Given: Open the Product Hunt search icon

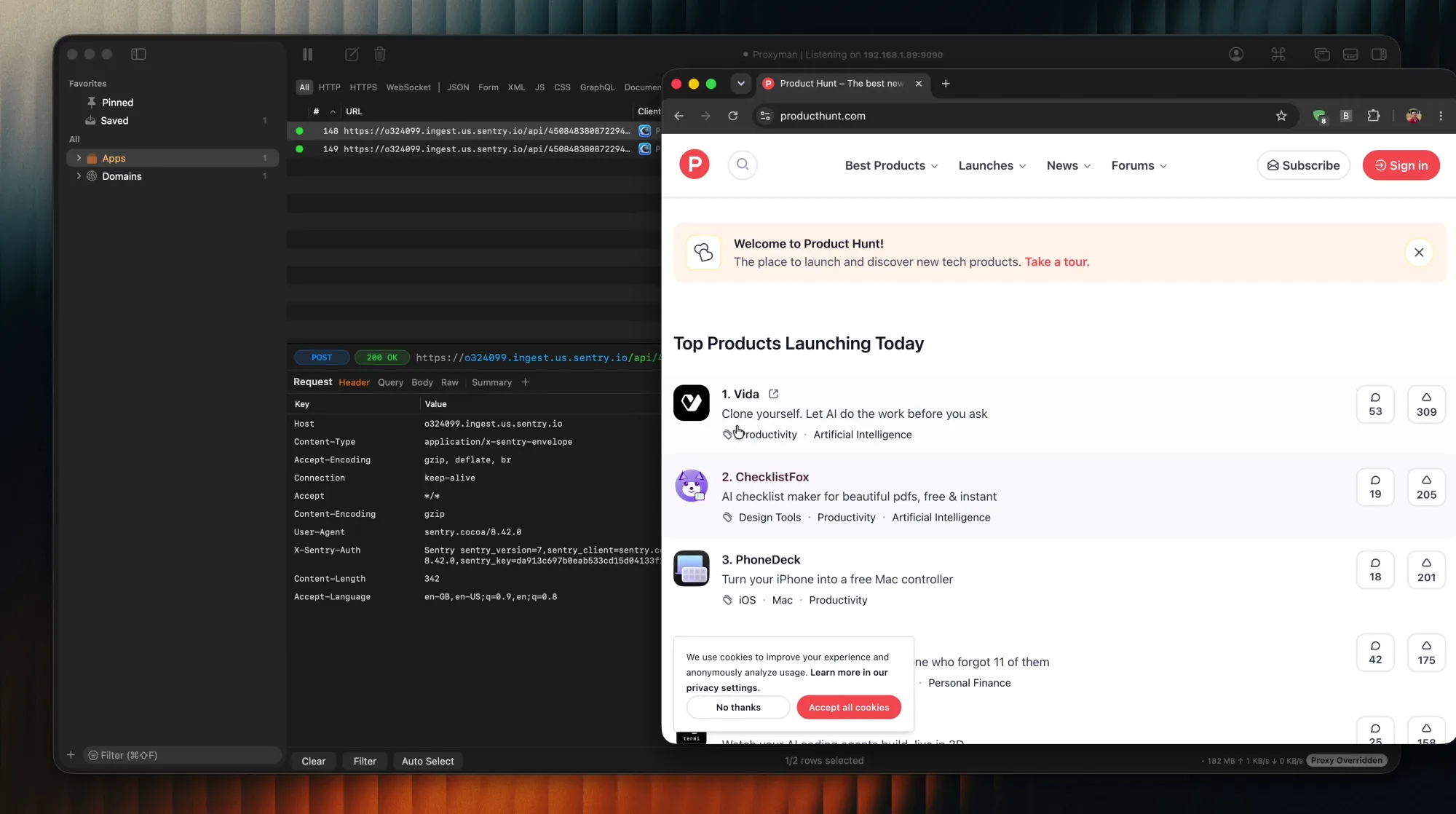Looking at the screenshot, I should point(743,165).
